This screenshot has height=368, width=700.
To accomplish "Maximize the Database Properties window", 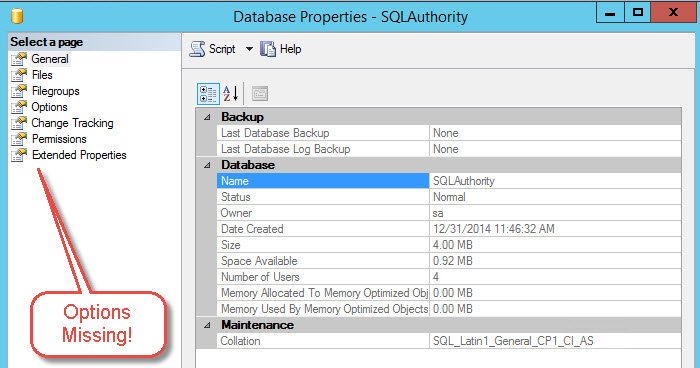I will click(x=638, y=13).
